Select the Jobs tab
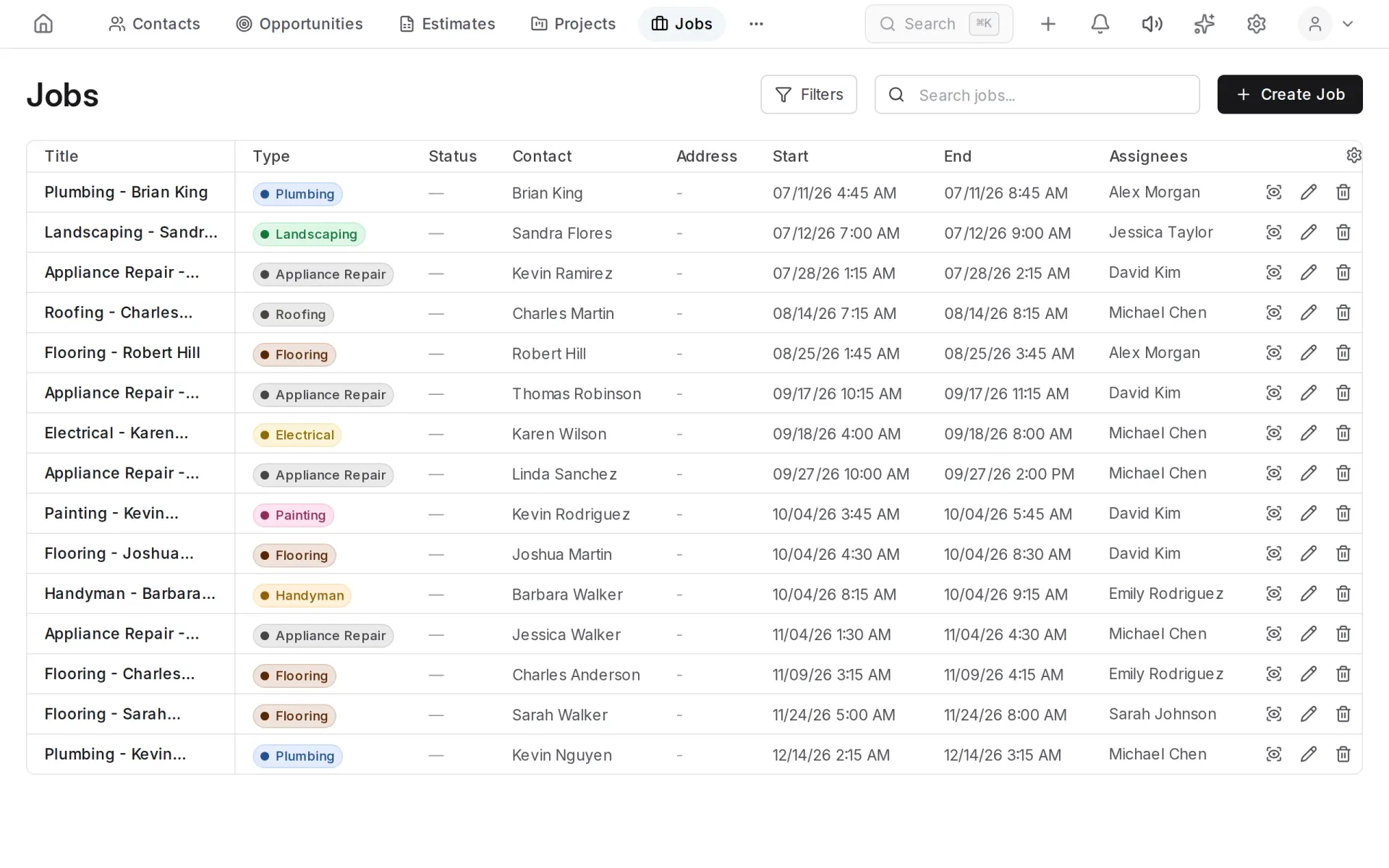The image size is (1389, 868). (x=681, y=24)
